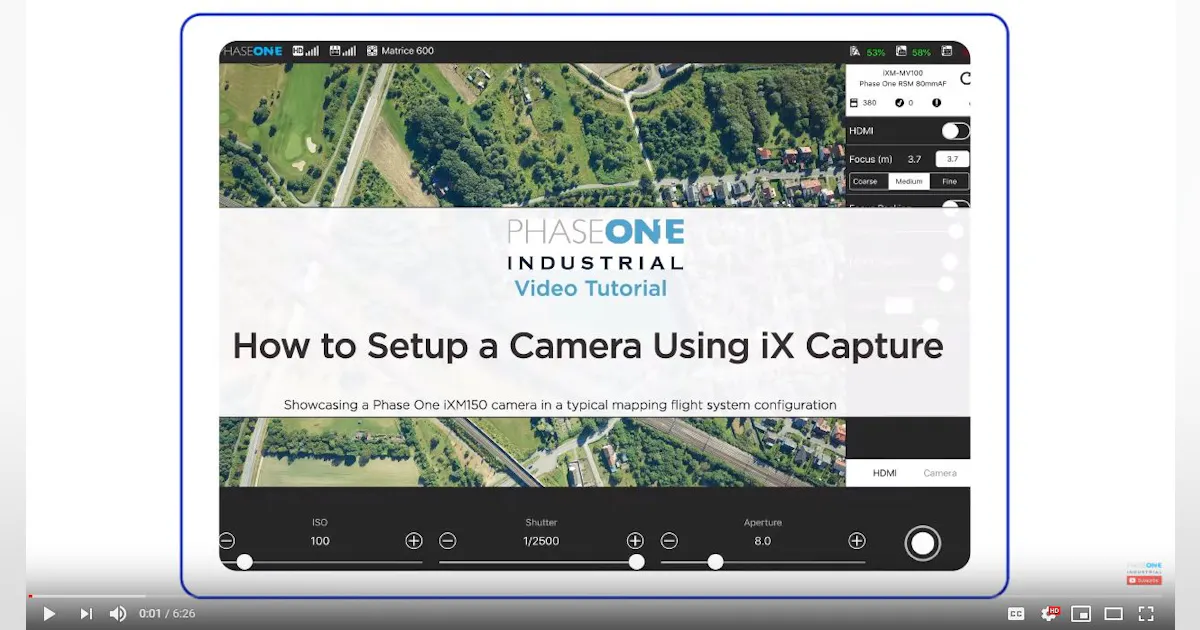Click the 380 remaining captures icon
This screenshot has width=1200, height=630.
[x=854, y=103]
